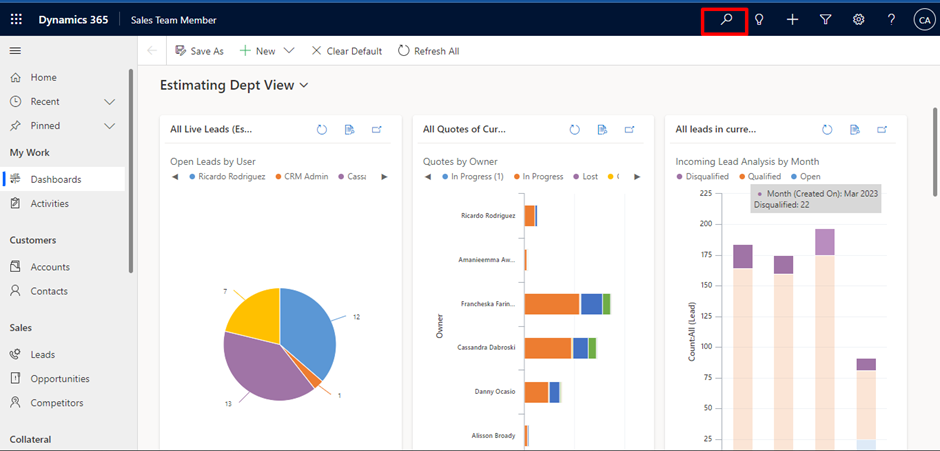Click Francheska's orange quote bar
The height and width of the screenshot is (451, 940).
point(552,304)
